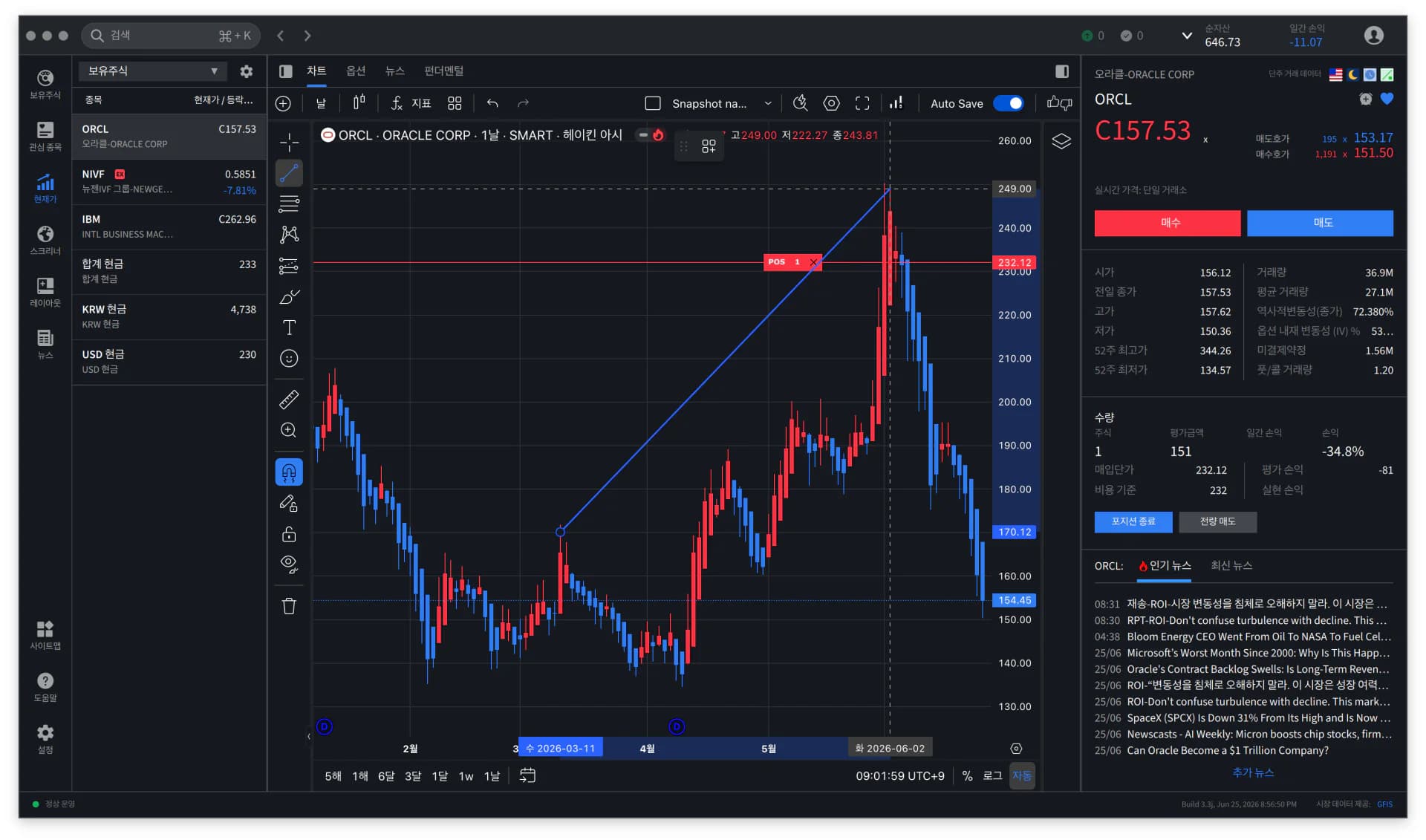The image size is (1426, 840).
Task: Tick the Snapshot checkbox
Action: (653, 103)
